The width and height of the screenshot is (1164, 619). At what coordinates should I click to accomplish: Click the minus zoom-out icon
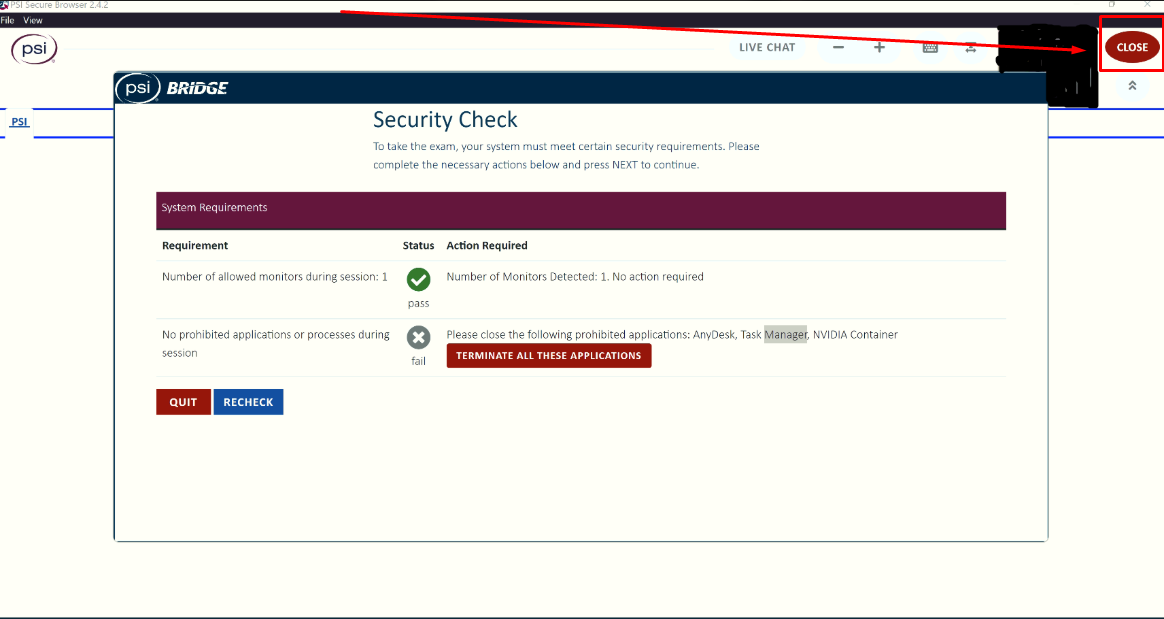click(x=838, y=48)
